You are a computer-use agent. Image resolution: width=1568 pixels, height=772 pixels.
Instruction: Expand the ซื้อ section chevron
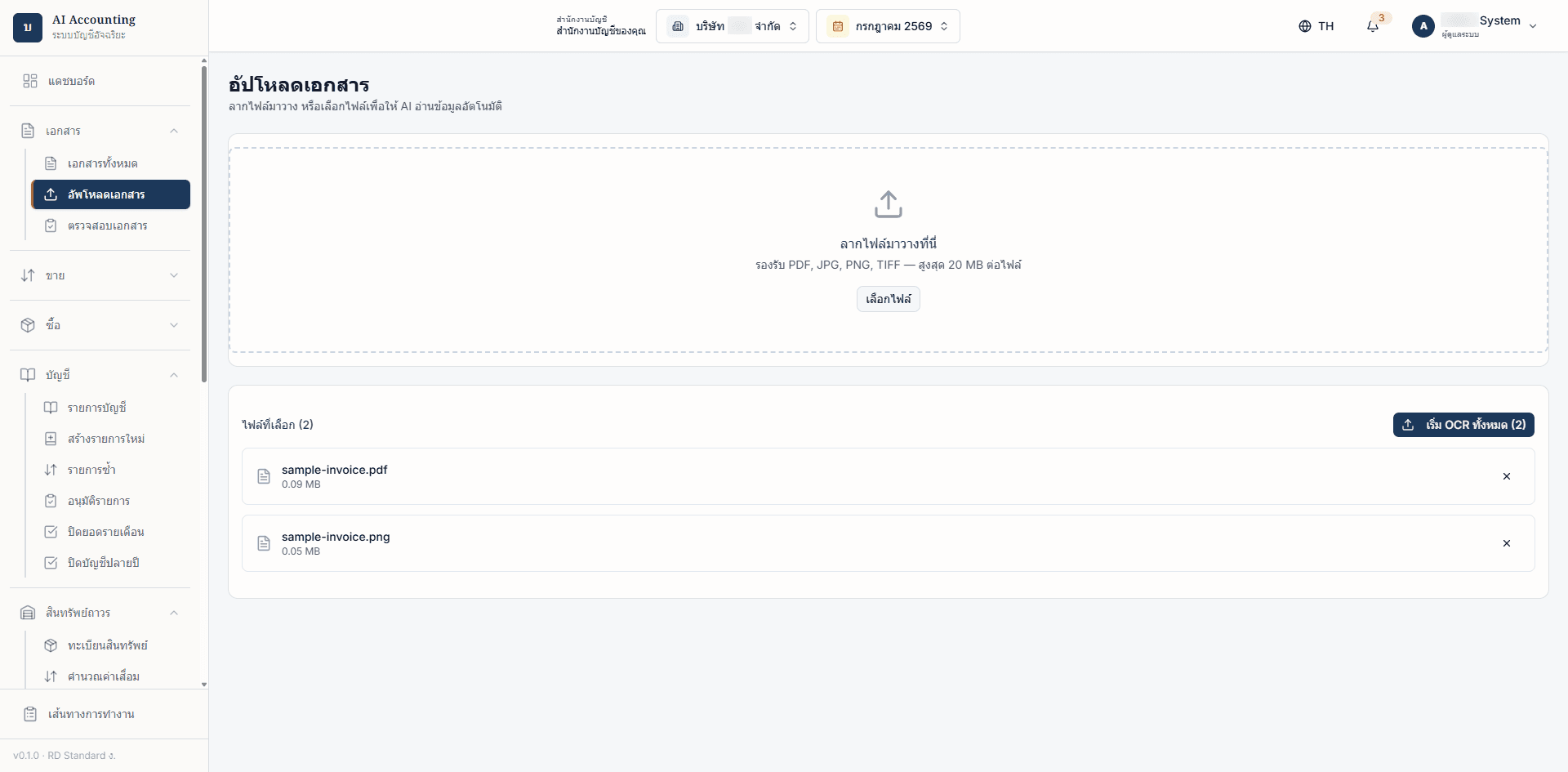click(174, 325)
